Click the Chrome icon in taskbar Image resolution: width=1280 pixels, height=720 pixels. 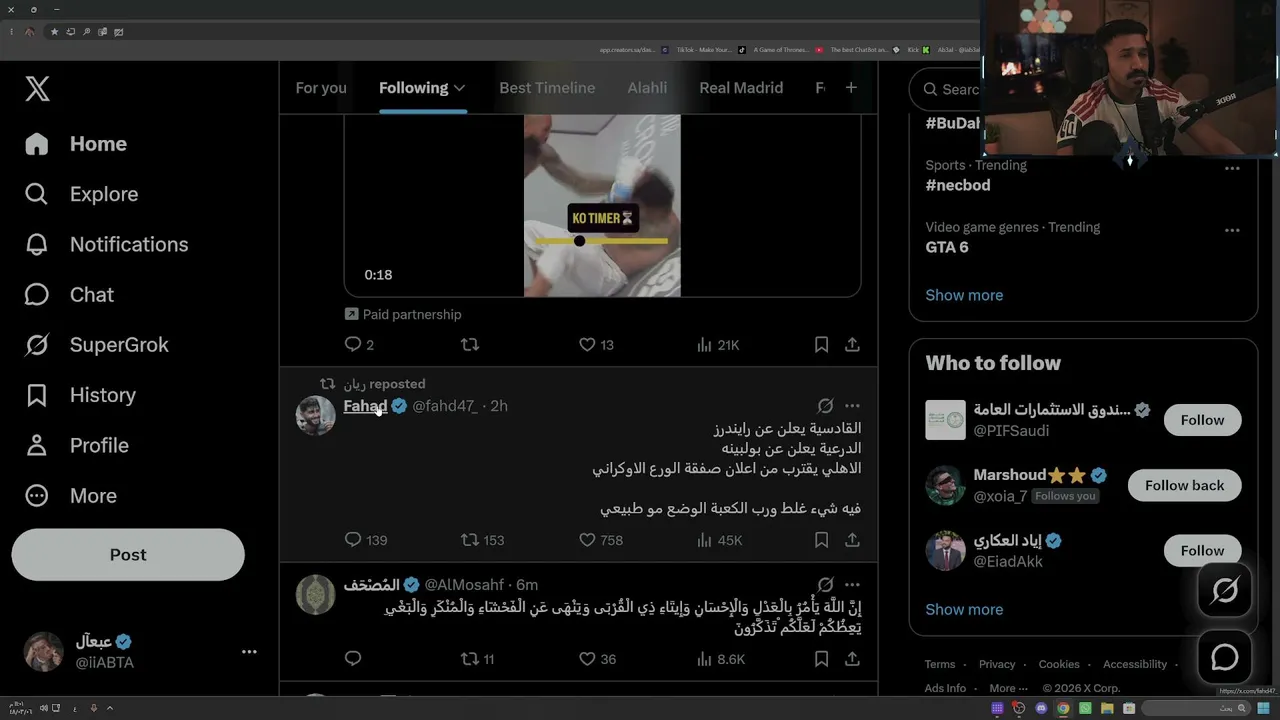click(1063, 708)
